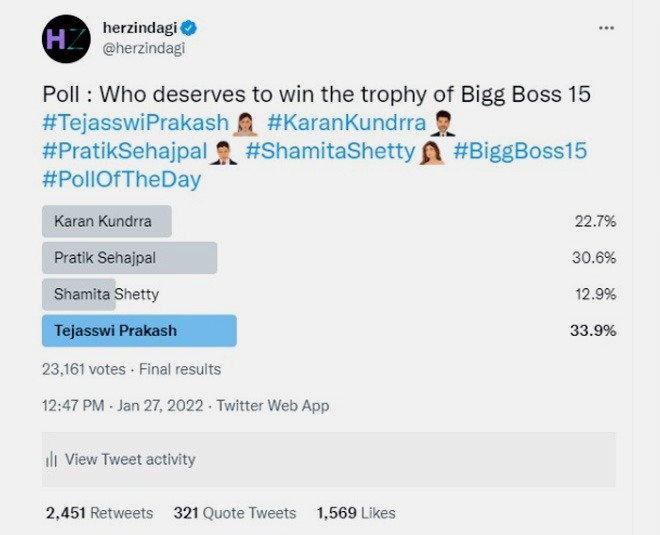This screenshot has height=535, width=660.
Task: Click the Shamita Shetty hashtag emoji
Action: pos(432,152)
